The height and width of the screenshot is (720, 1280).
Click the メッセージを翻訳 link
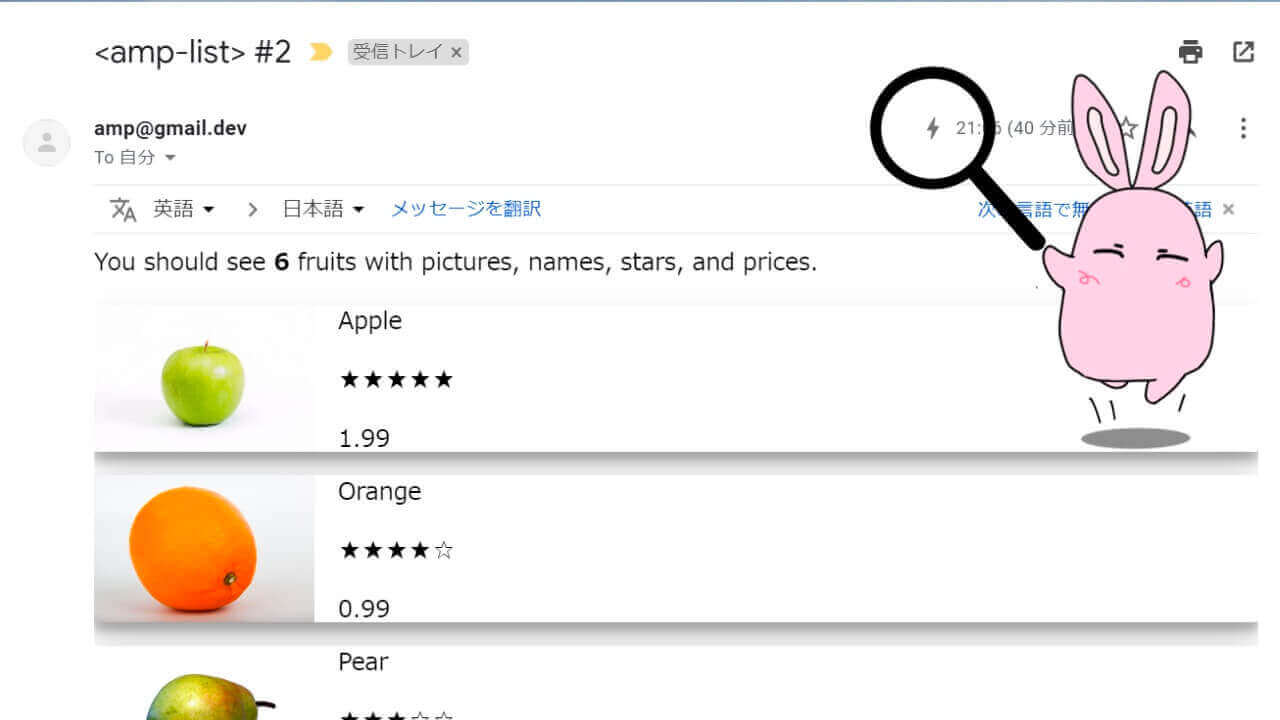(x=465, y=209)
